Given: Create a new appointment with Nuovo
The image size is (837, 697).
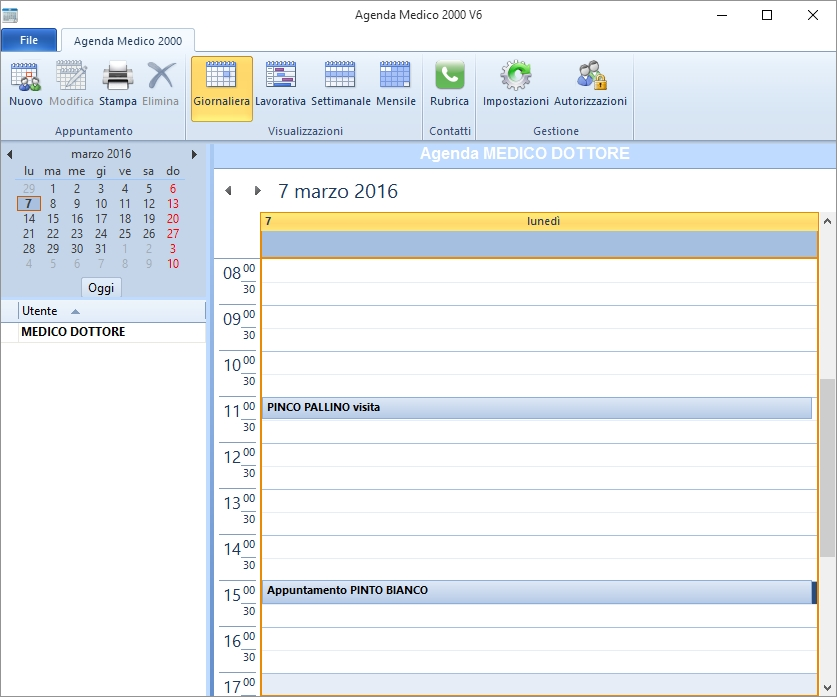Looking at the screenshot, I should tap(26, 84).
